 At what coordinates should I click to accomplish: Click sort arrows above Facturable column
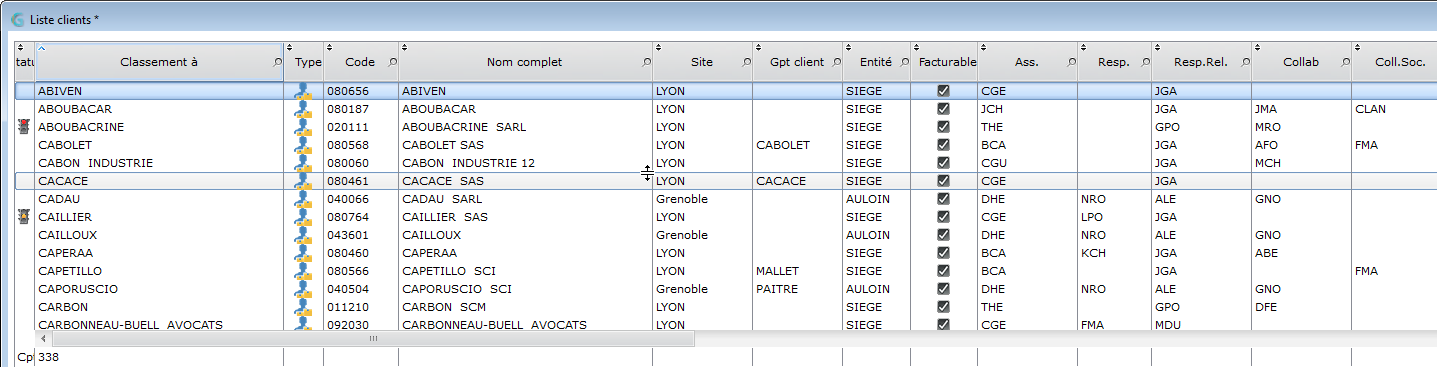click(x=915, y=47)
